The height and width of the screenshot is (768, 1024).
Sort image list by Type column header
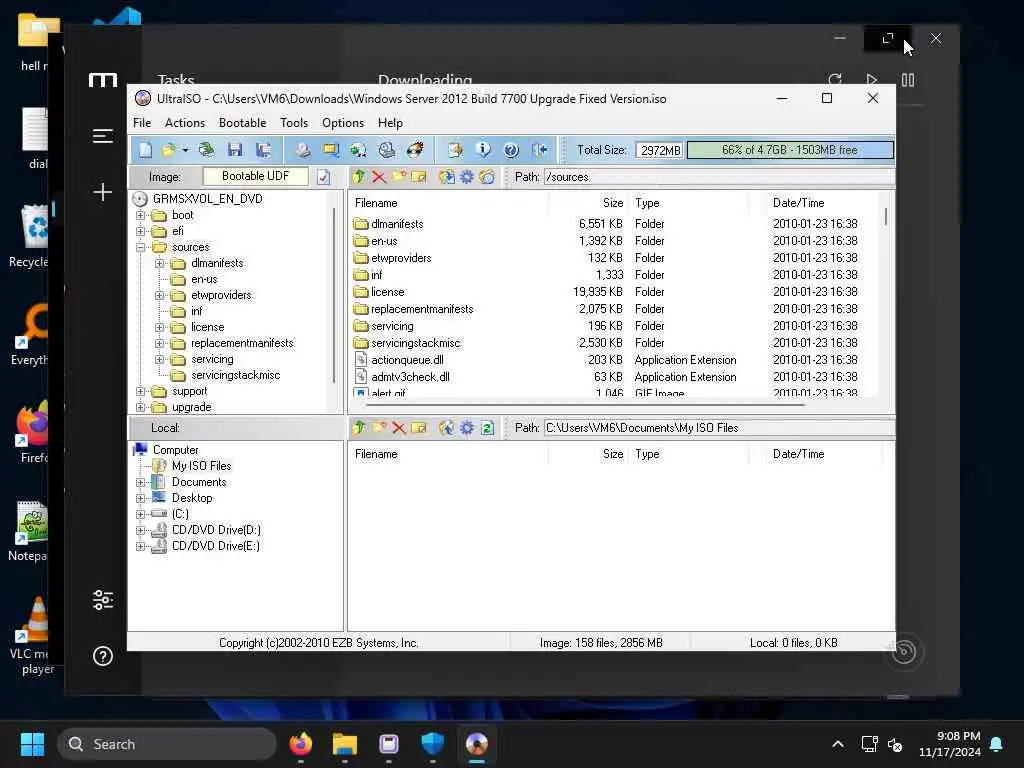[688, 203]
